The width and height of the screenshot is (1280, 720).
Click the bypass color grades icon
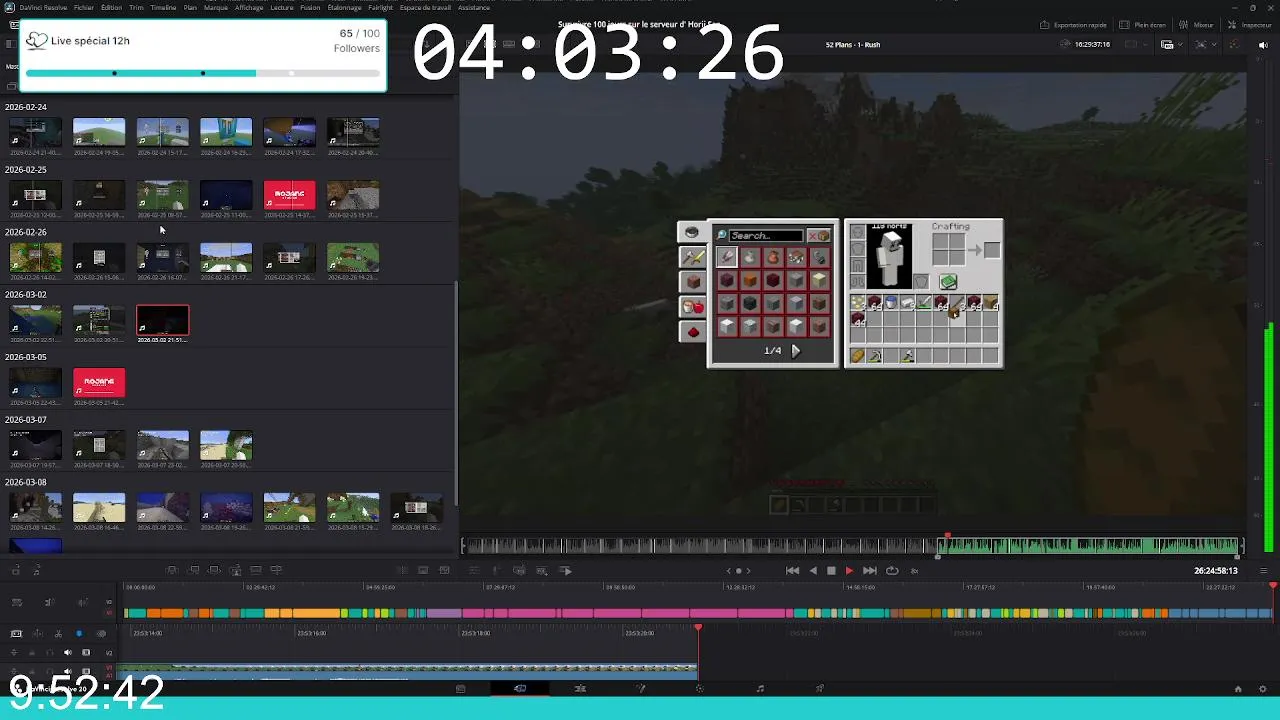(1233, 45)
